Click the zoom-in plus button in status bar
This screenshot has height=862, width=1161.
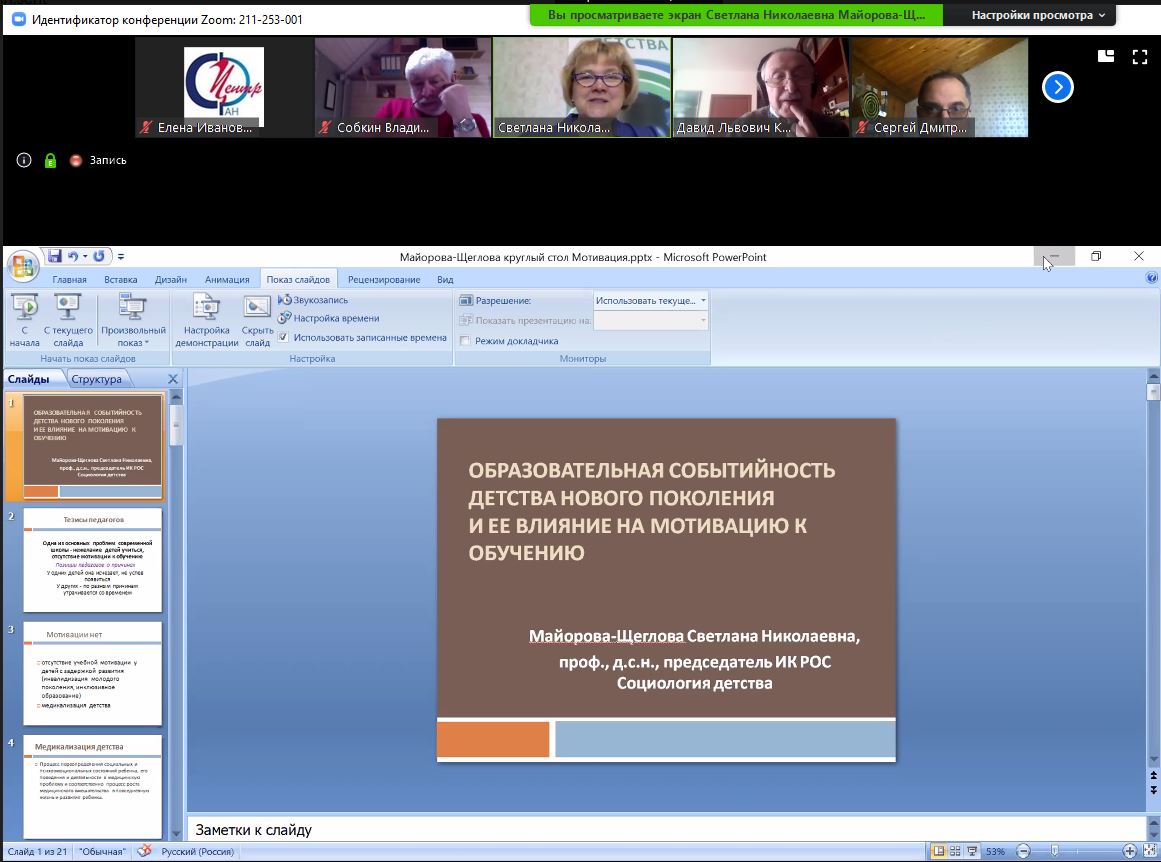1129,852
